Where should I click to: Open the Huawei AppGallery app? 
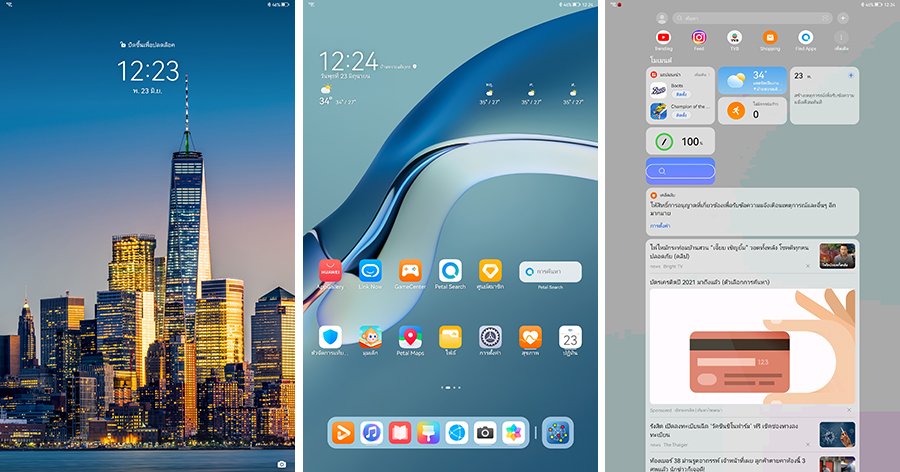(330, 271)
